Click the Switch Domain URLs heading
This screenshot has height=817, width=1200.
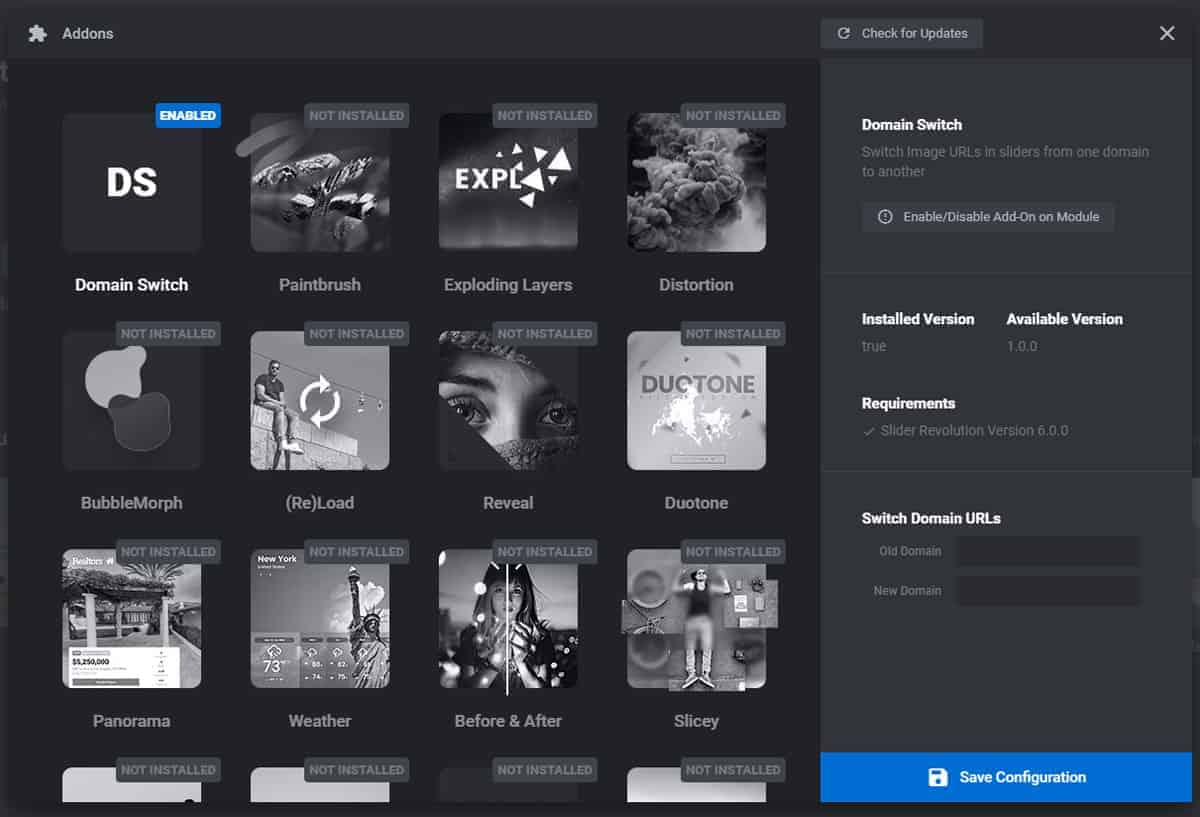(931, 518)
